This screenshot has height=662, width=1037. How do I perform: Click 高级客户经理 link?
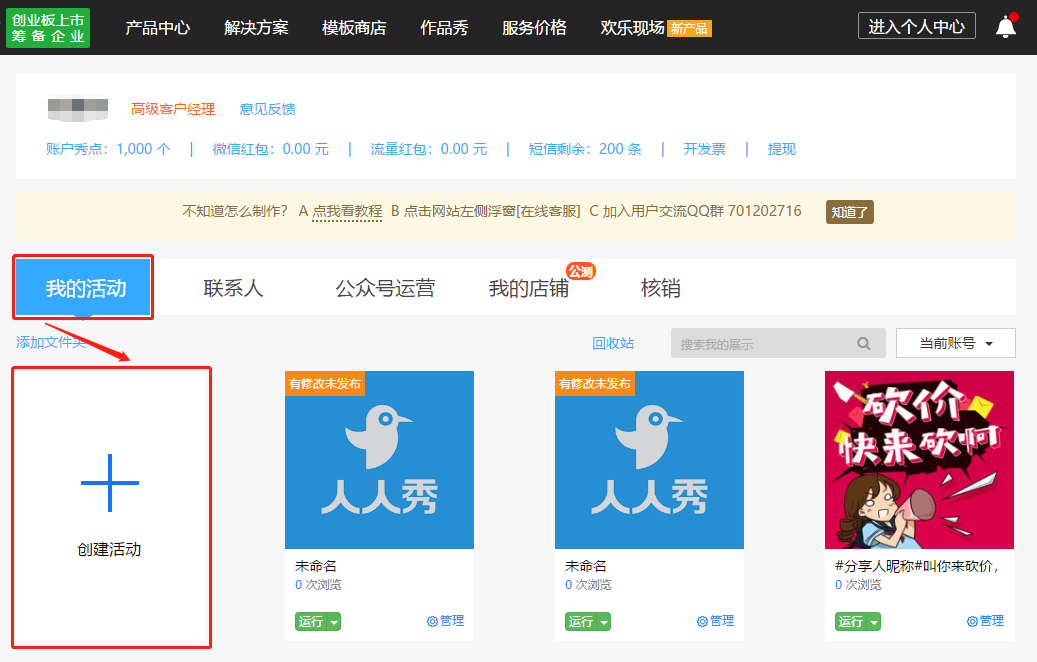173,109
